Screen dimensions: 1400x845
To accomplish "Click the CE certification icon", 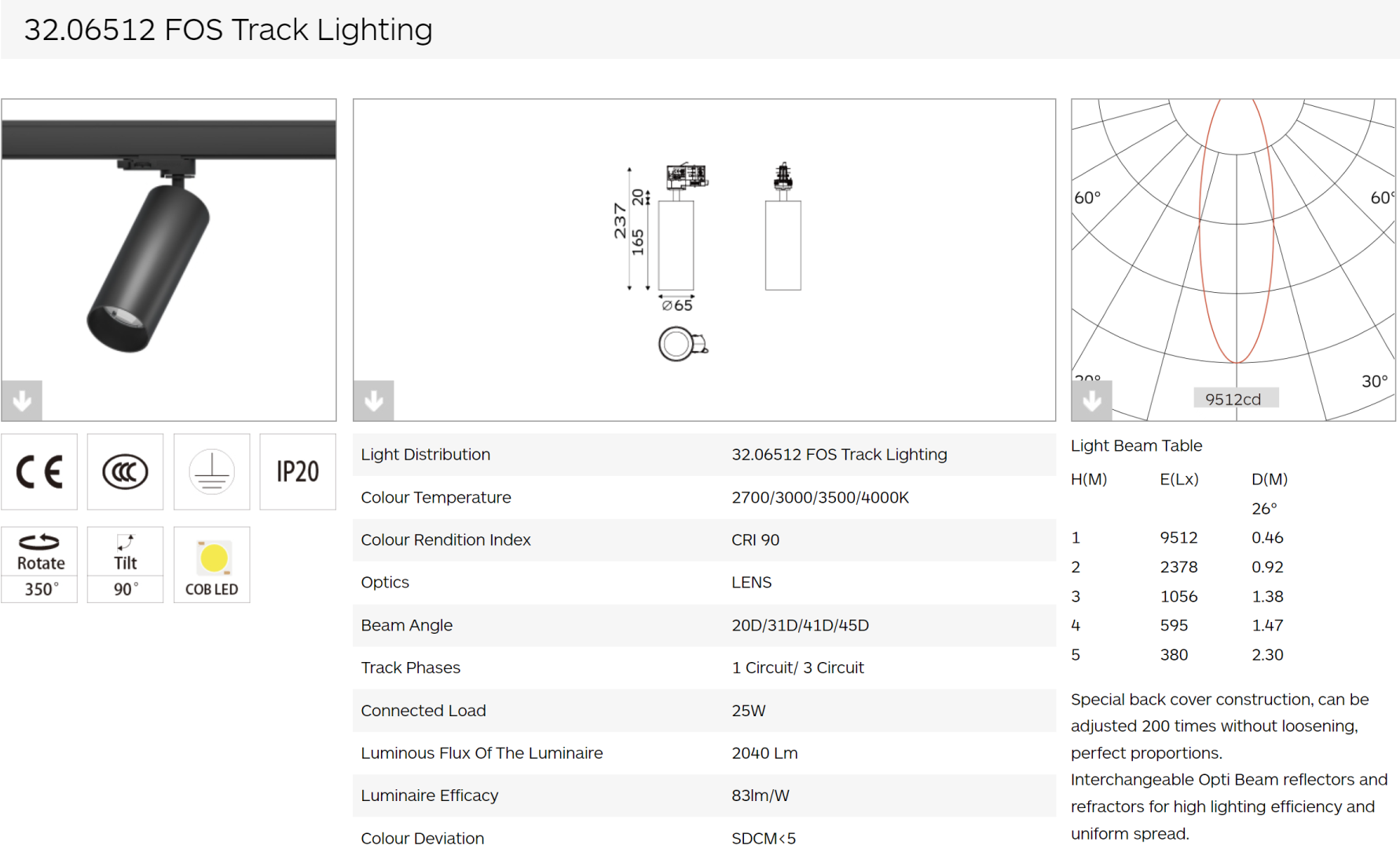I will pyautogui.click(x=39, y=472).
